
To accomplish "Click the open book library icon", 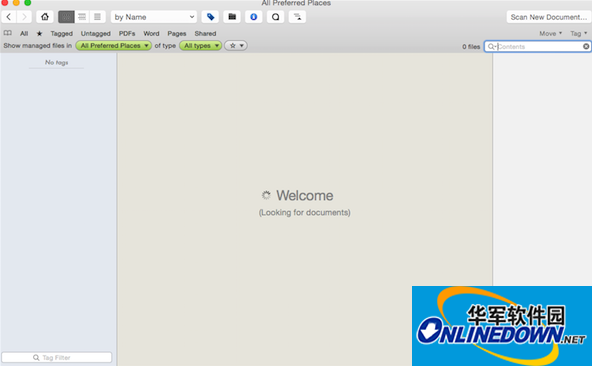I will [8, 33].
